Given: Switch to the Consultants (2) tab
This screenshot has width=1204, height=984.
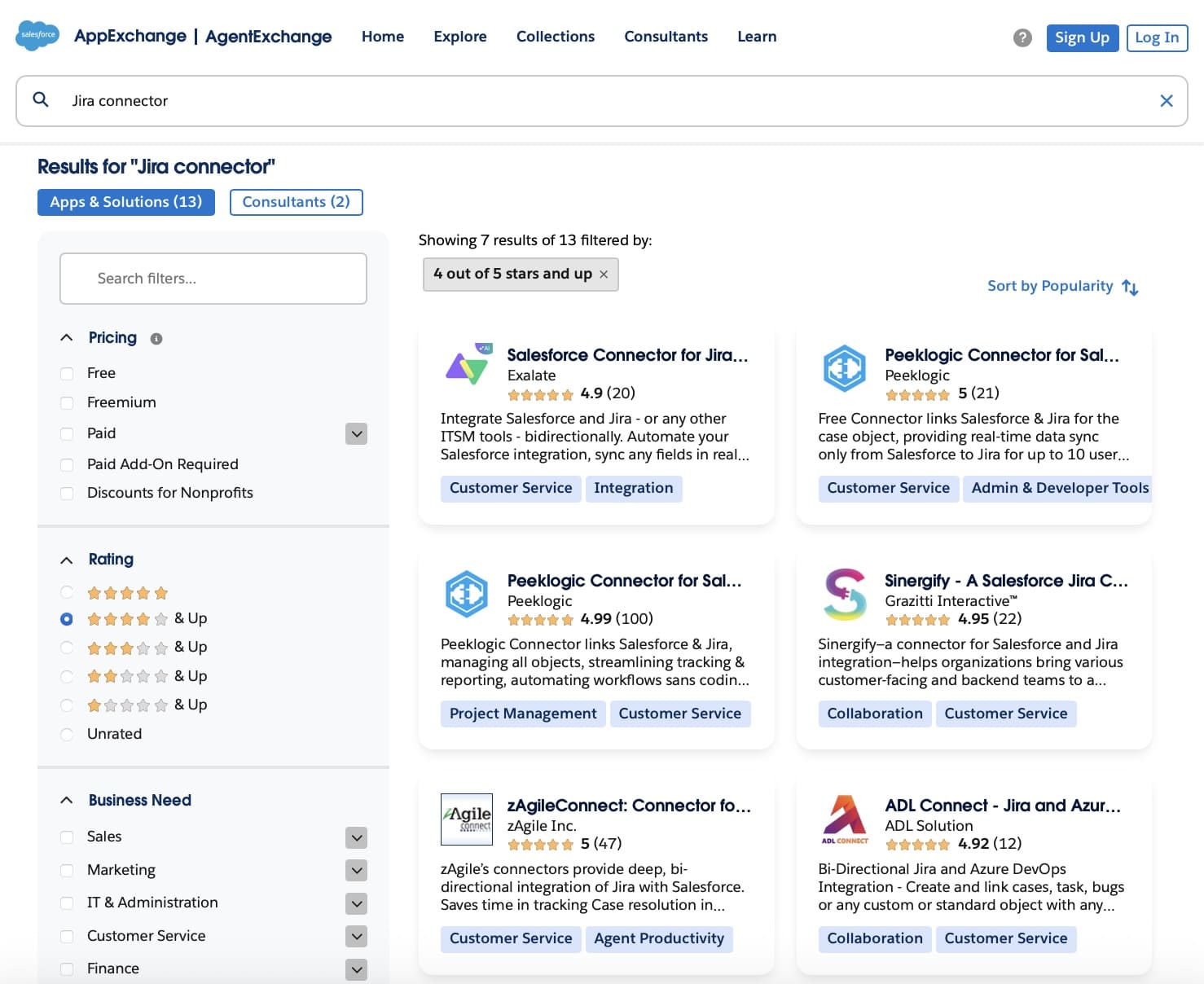Looking at the screenshot, I should (296, 202).
